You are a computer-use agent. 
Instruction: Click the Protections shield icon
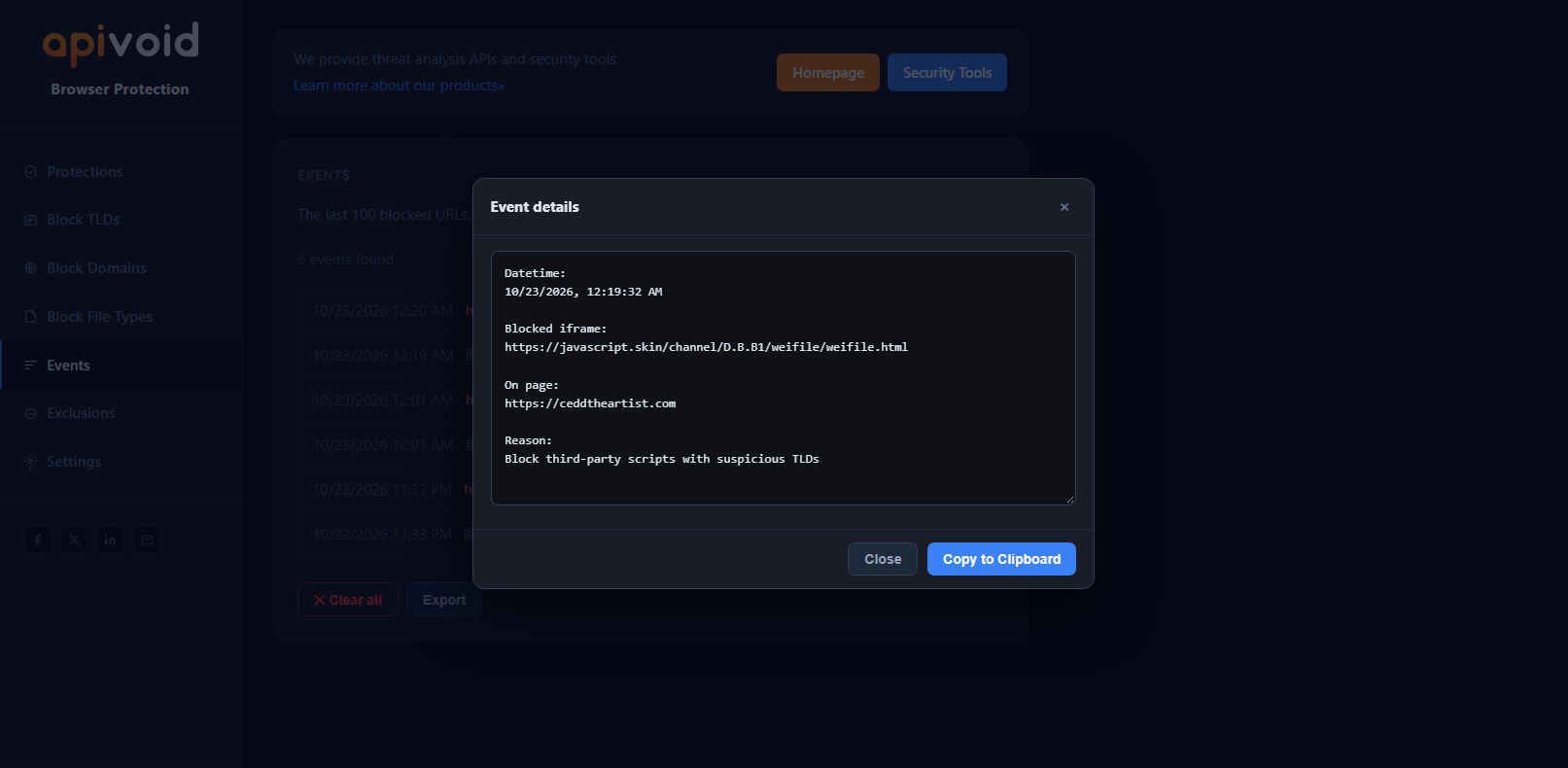(x=30, y=172)
